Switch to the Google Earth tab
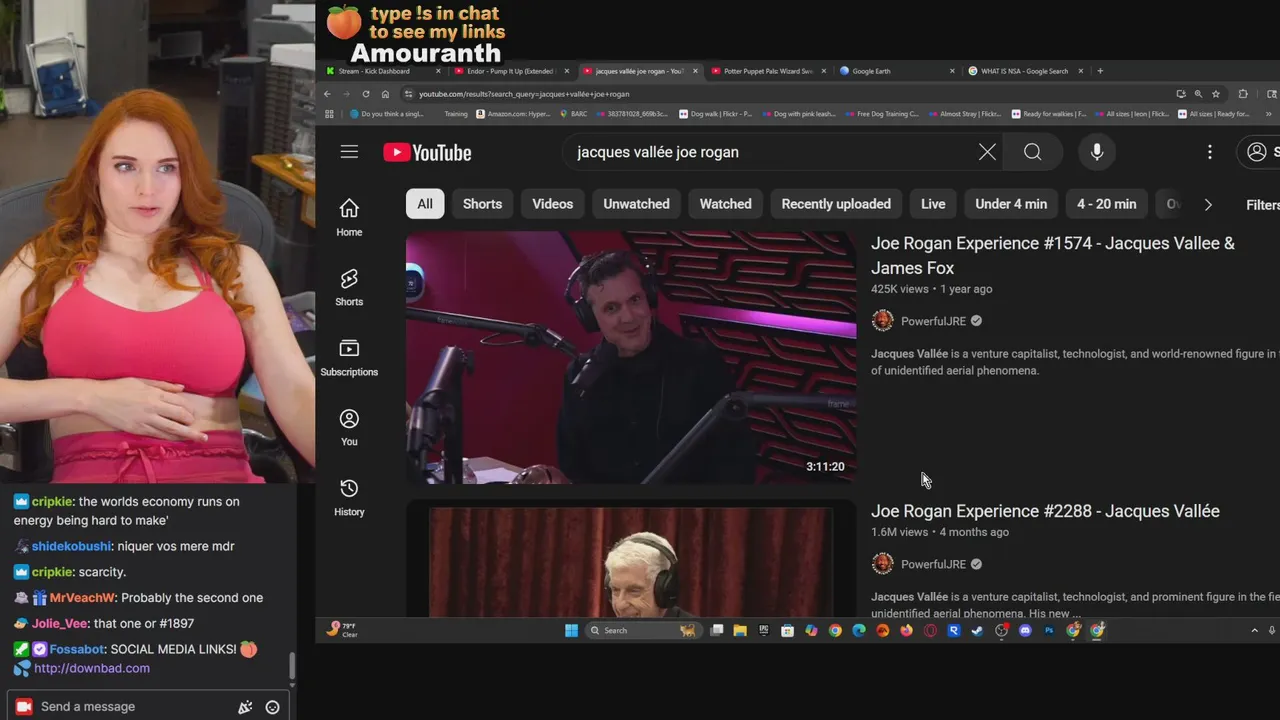 coord(896,71)
